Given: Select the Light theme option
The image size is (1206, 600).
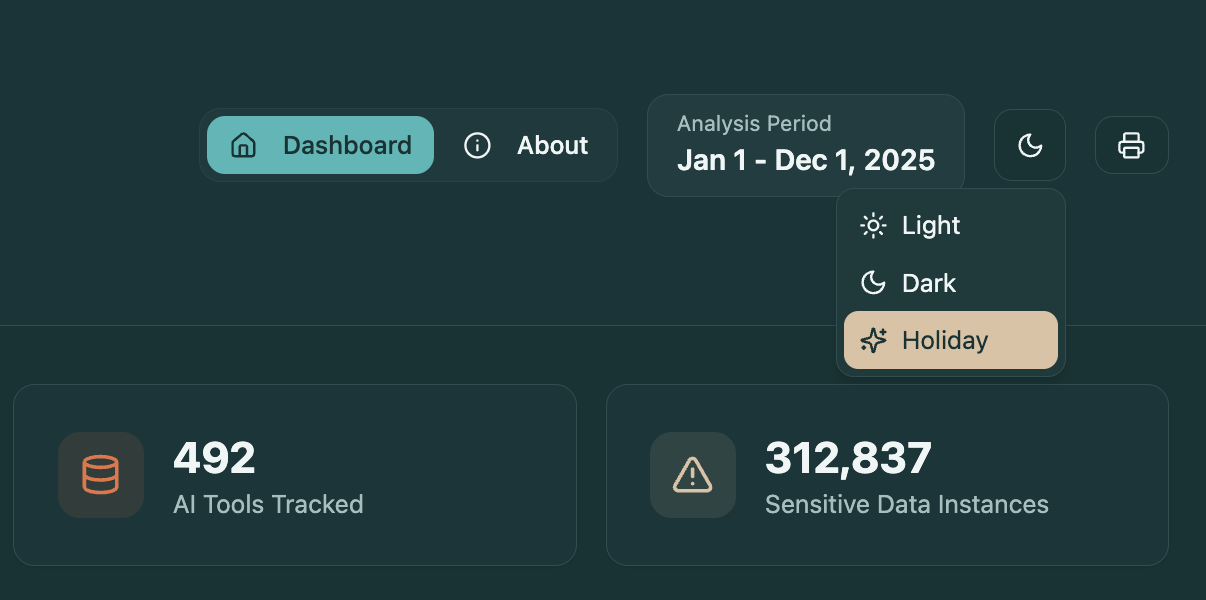Looking at the screenshot, I should pyautogui.click(x=951, y=226).
